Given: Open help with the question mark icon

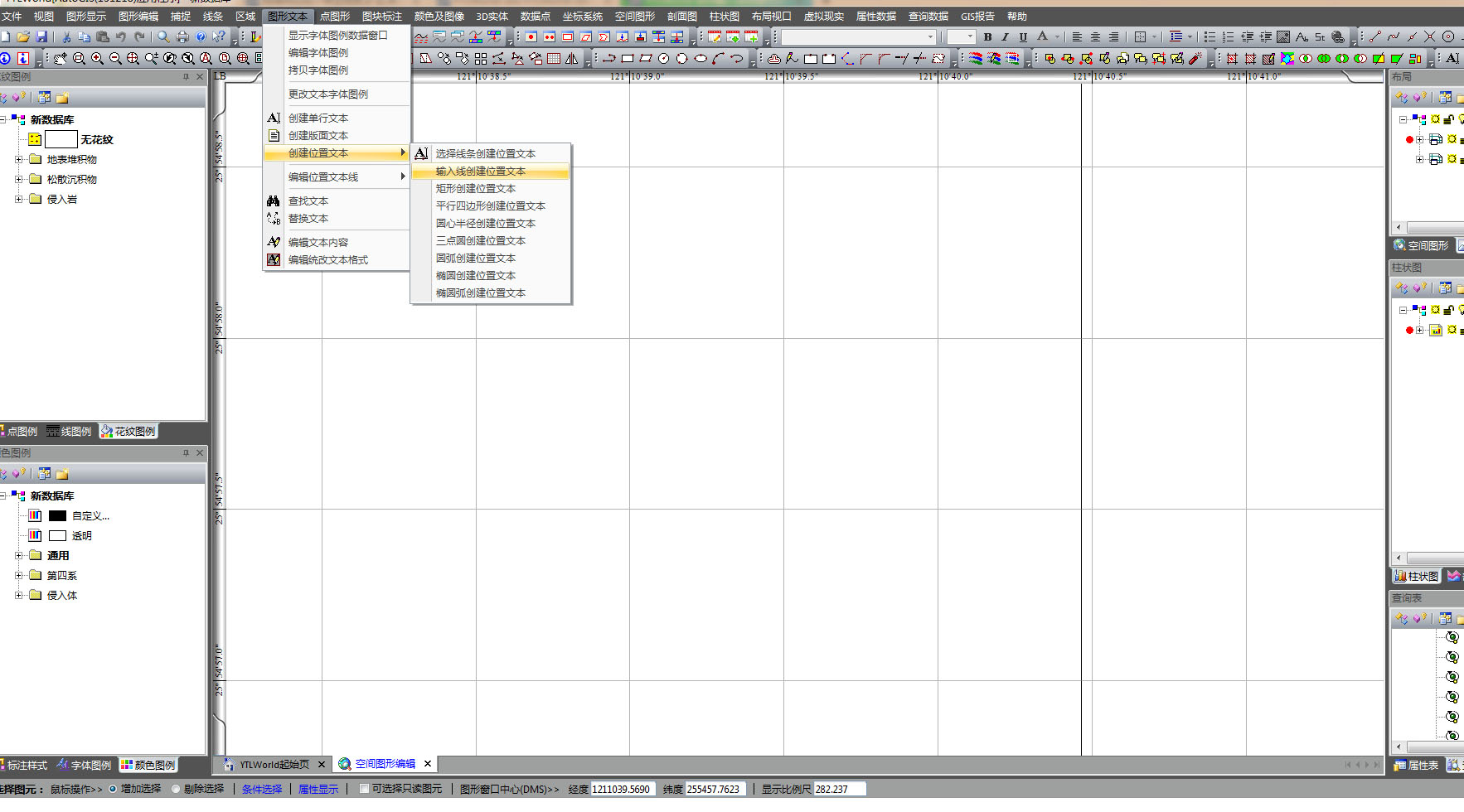Looking at the screenshot, I should pos(201,37).
